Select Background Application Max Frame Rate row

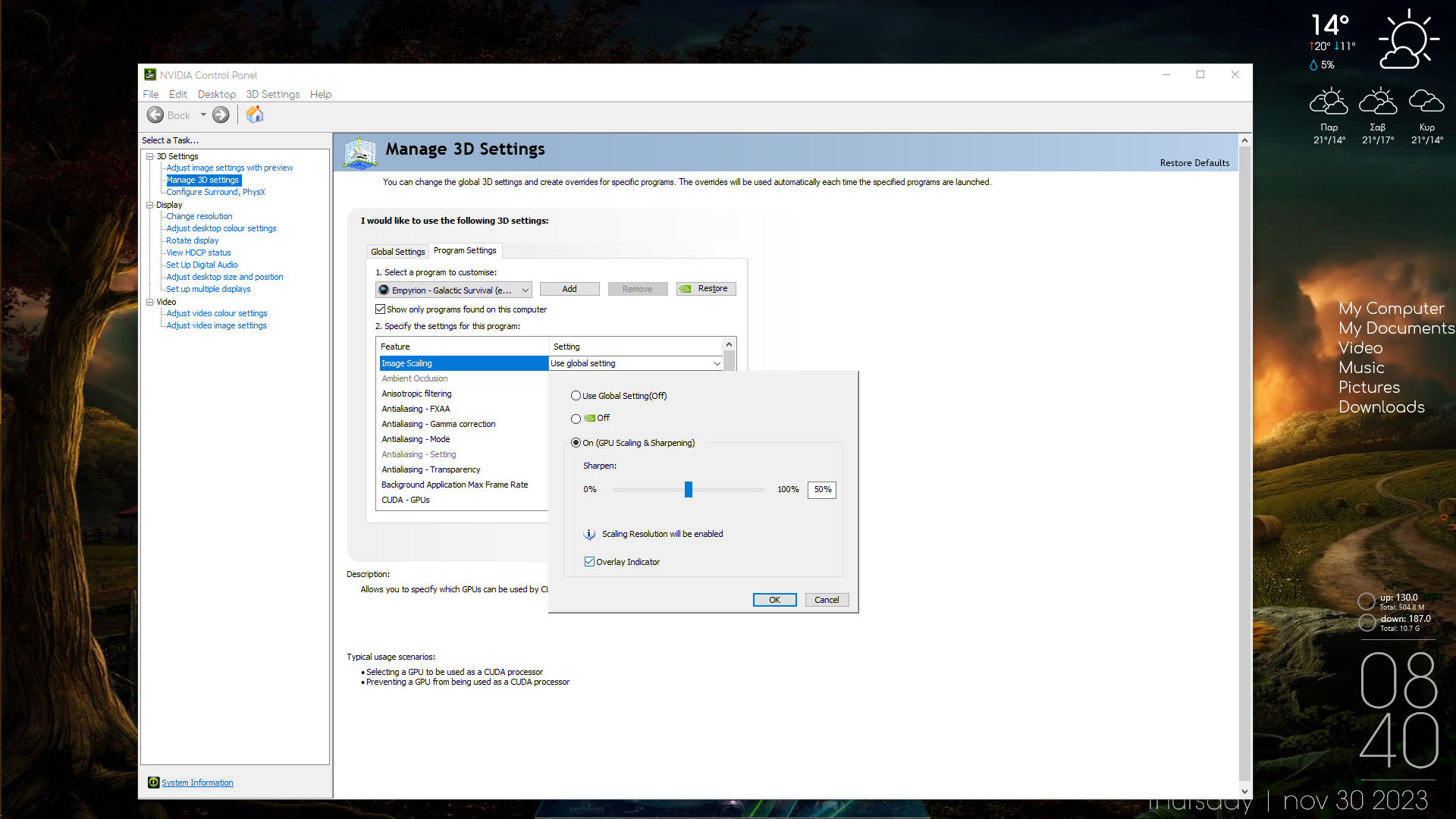(463, 485)
